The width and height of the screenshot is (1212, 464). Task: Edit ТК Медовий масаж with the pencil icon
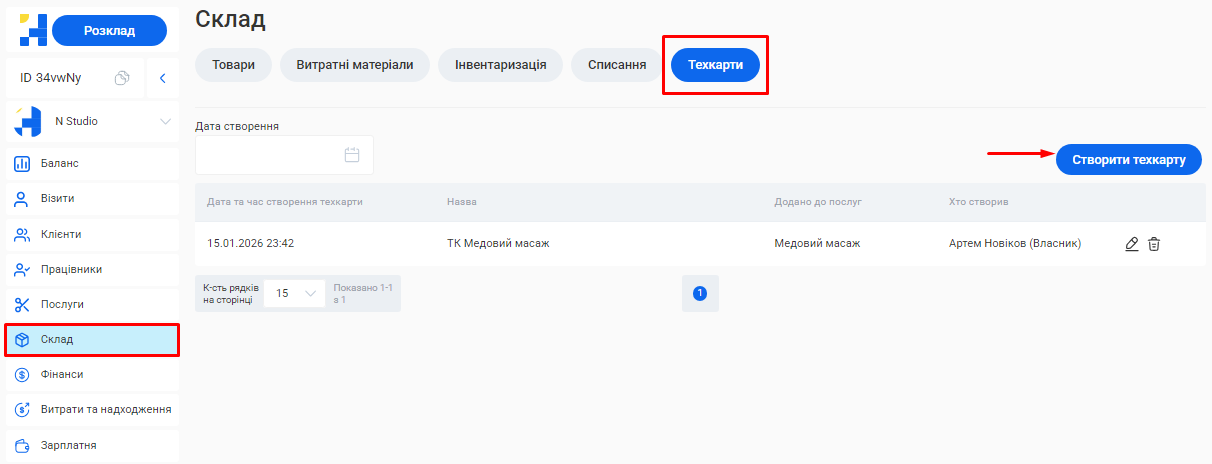(x=1132, y=244)
